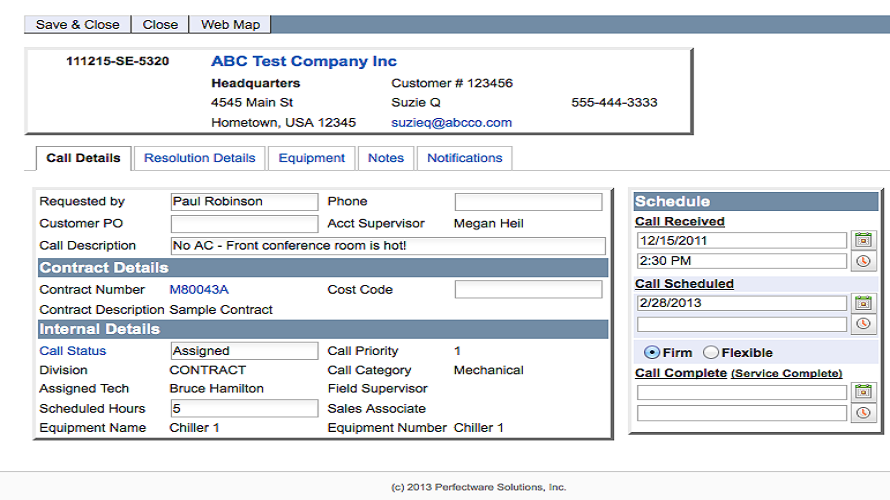Open calendar picker for Call Complete date

click(863, 392)
